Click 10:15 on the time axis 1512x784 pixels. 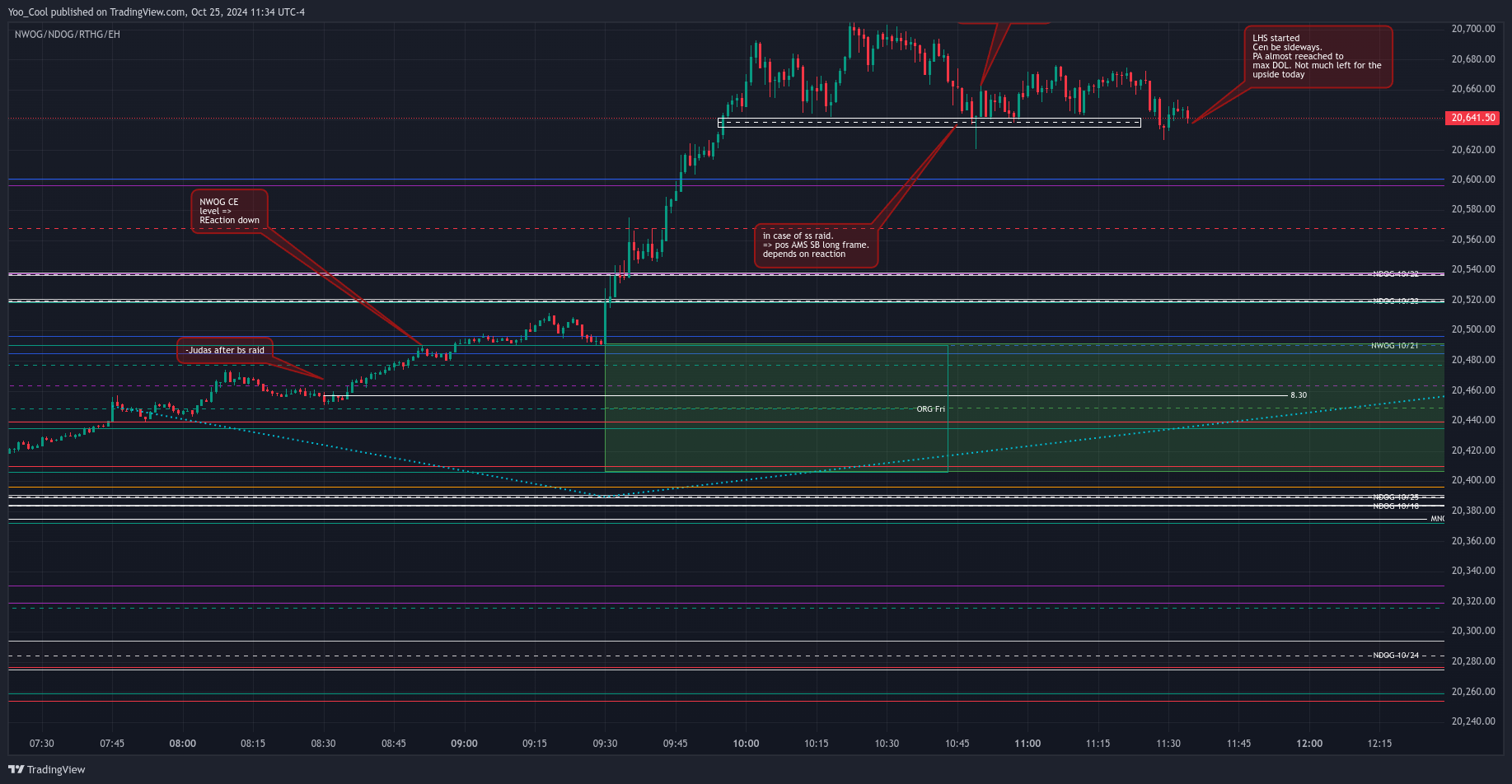[x=817, y=744]
